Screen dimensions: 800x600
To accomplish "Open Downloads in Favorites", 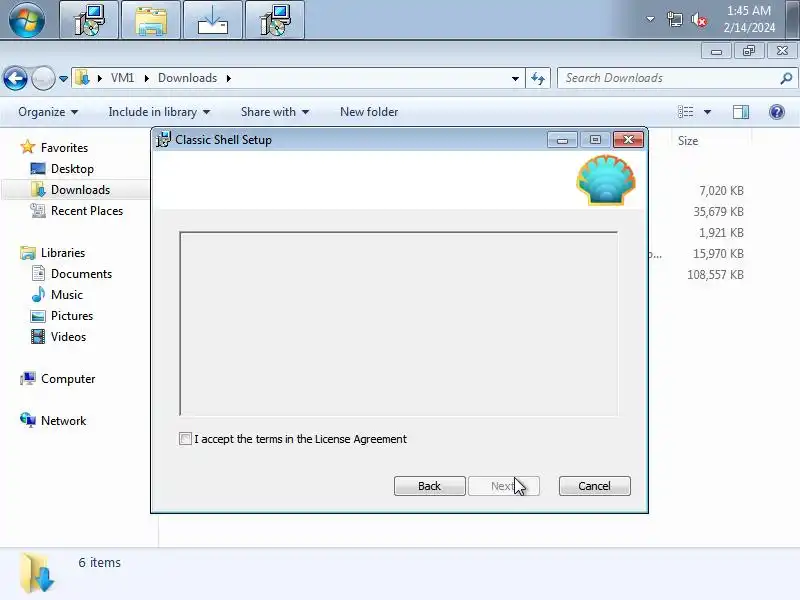I will click(80, 190).
